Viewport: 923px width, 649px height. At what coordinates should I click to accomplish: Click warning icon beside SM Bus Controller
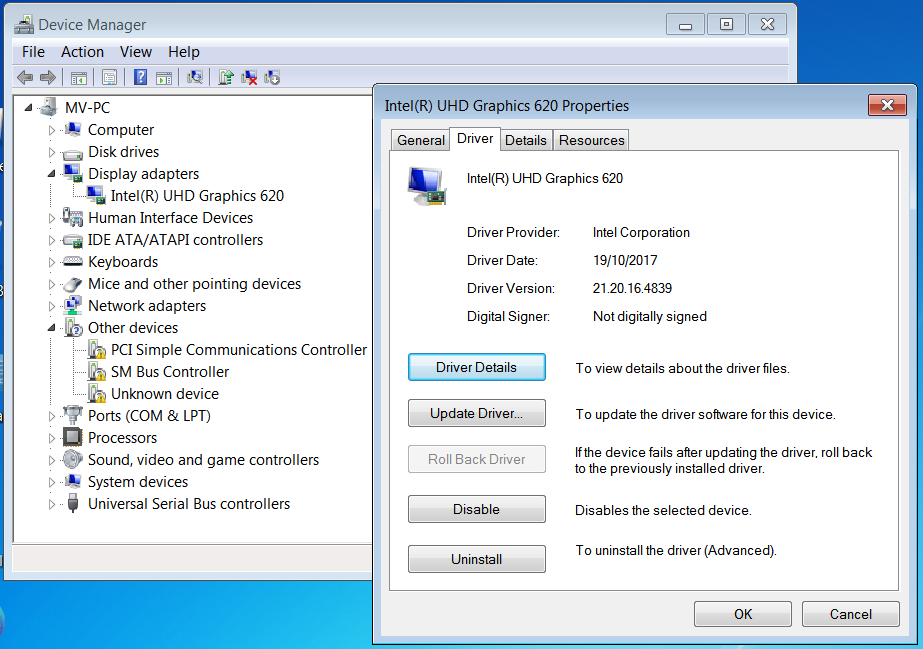tap(97, 371)
